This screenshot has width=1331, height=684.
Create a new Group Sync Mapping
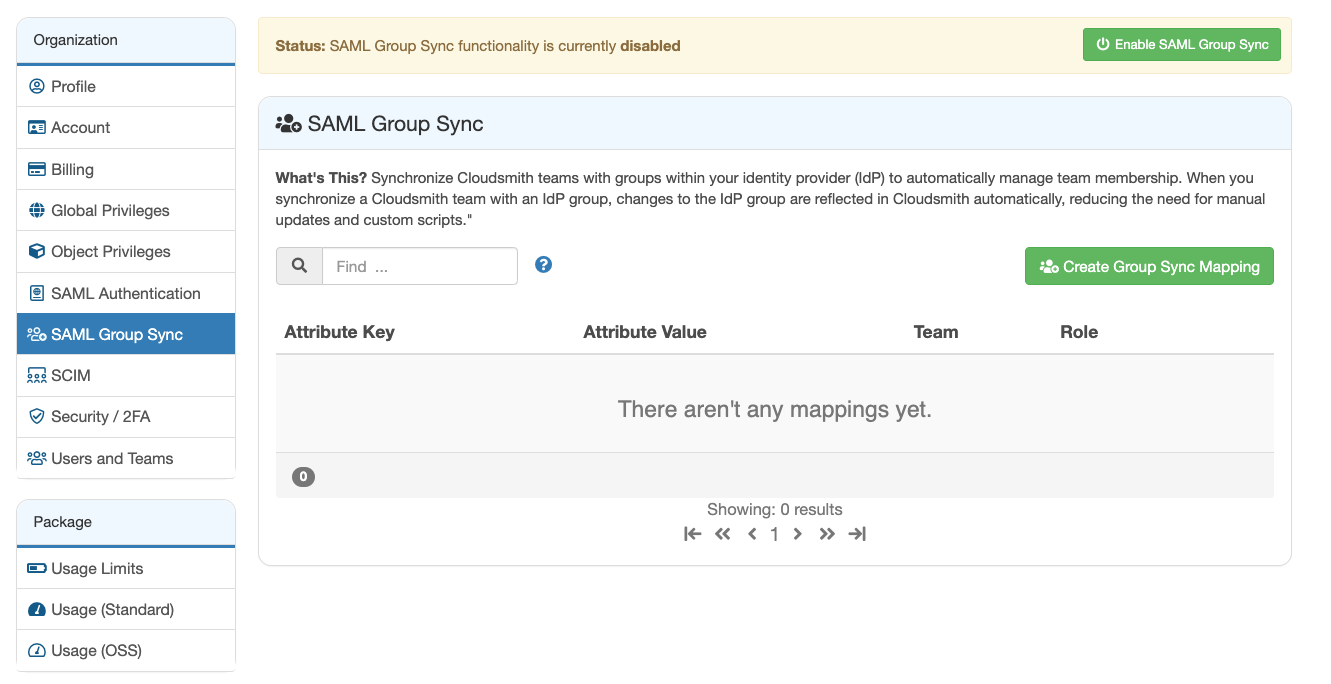(x=1149, y=267)
